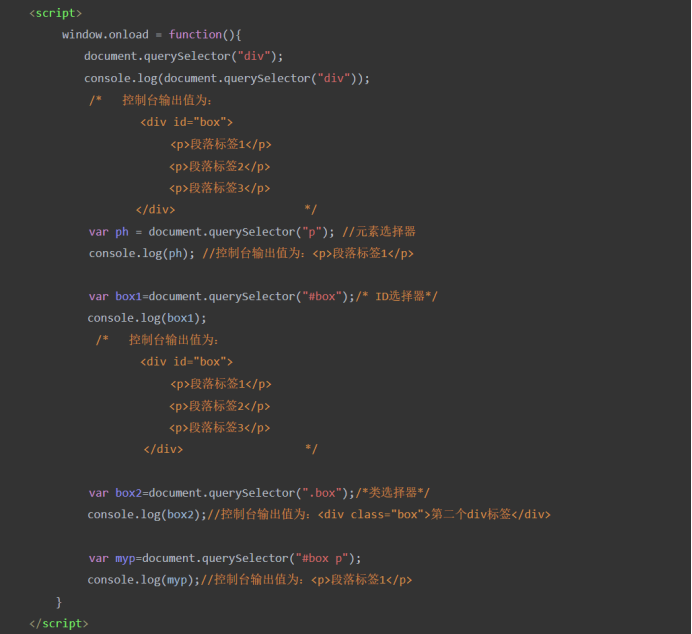The width and height of the screenshot is (692, 634).
Task: Click the opening <script> tag
Action: click(56, 13)
